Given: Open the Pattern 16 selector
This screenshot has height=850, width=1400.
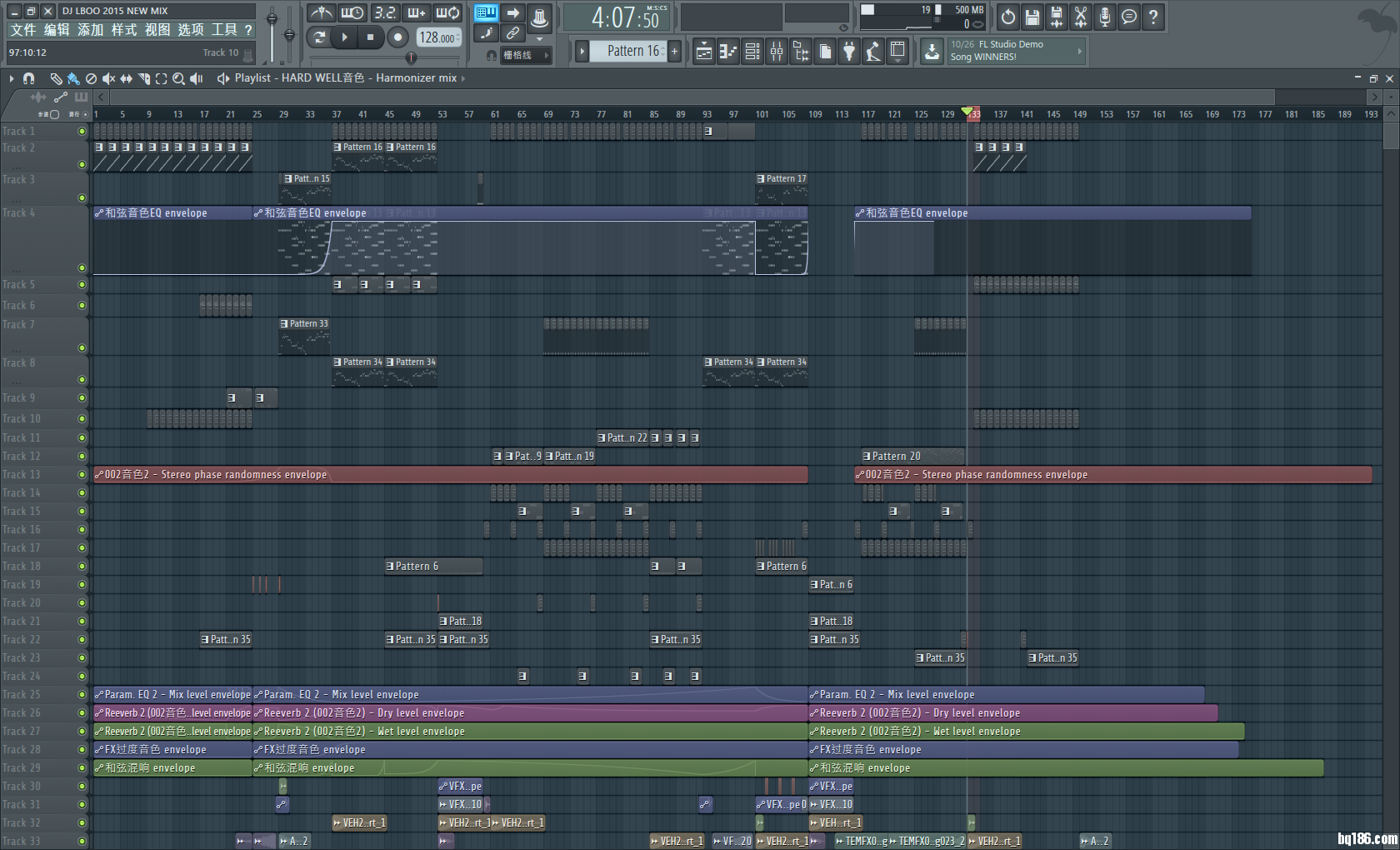Looking at the screenshot, I should [629, 51].
